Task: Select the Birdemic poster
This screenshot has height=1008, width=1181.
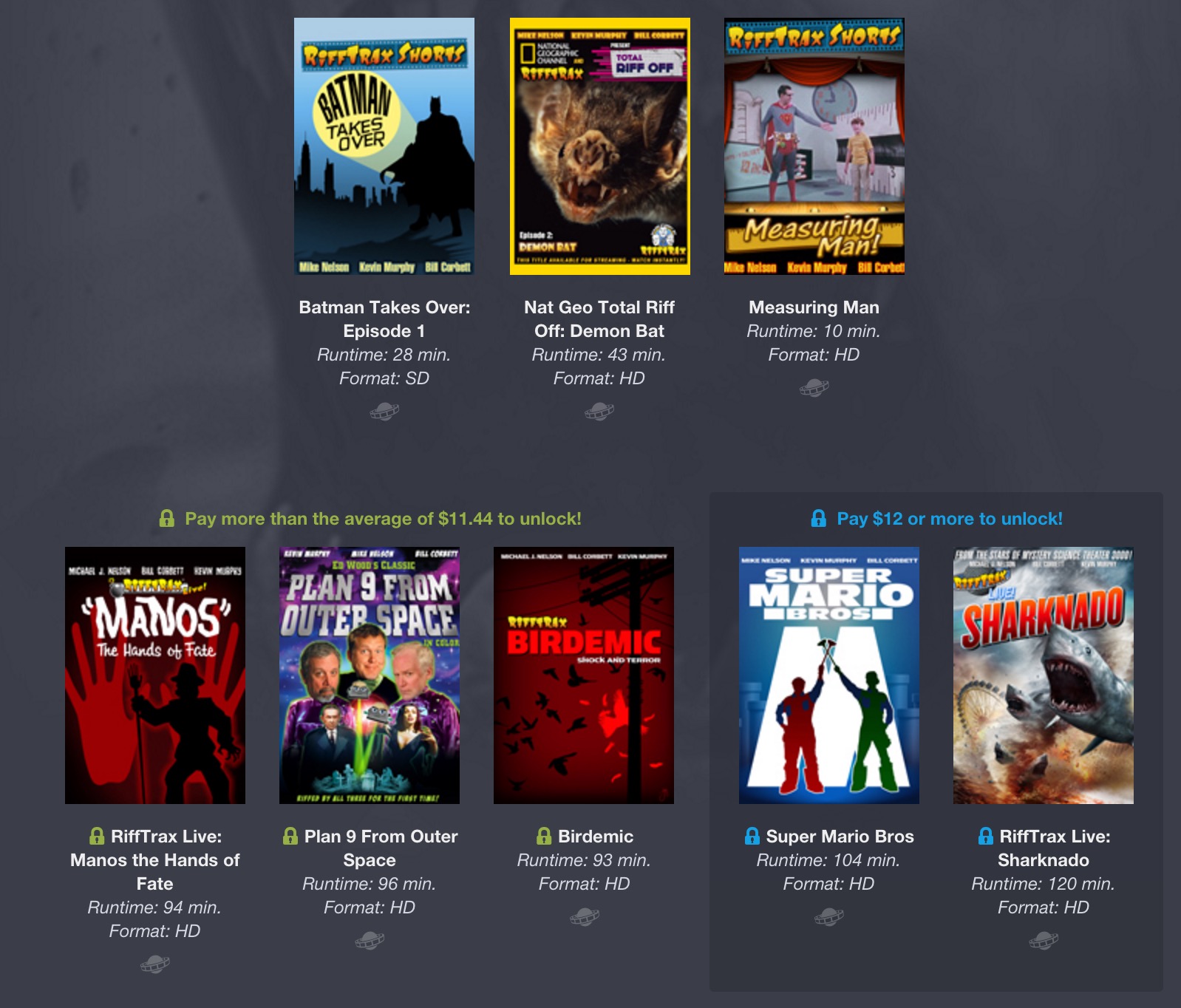Action: tap(584, 675)
